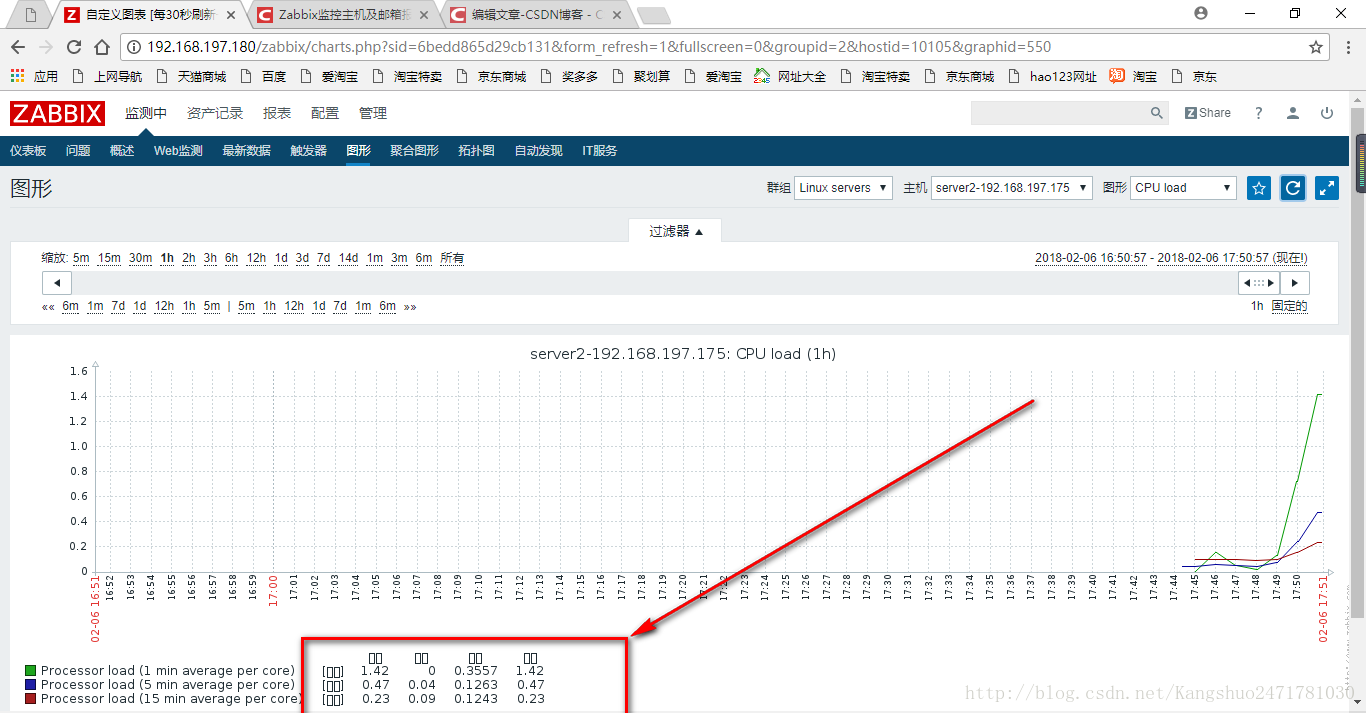This screenshot has width=1366, height=713.
Task: Set zoom to 14d
Action: pyautogui.click(x=348, y=258)
